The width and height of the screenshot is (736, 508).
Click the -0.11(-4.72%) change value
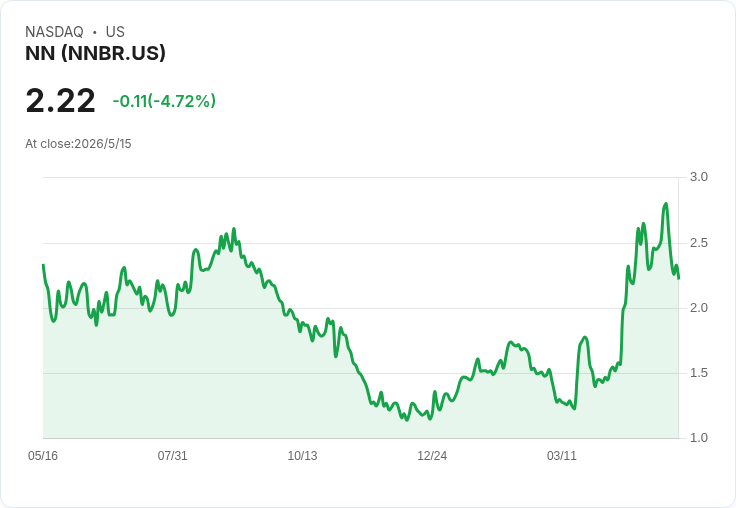pos(164,101)
